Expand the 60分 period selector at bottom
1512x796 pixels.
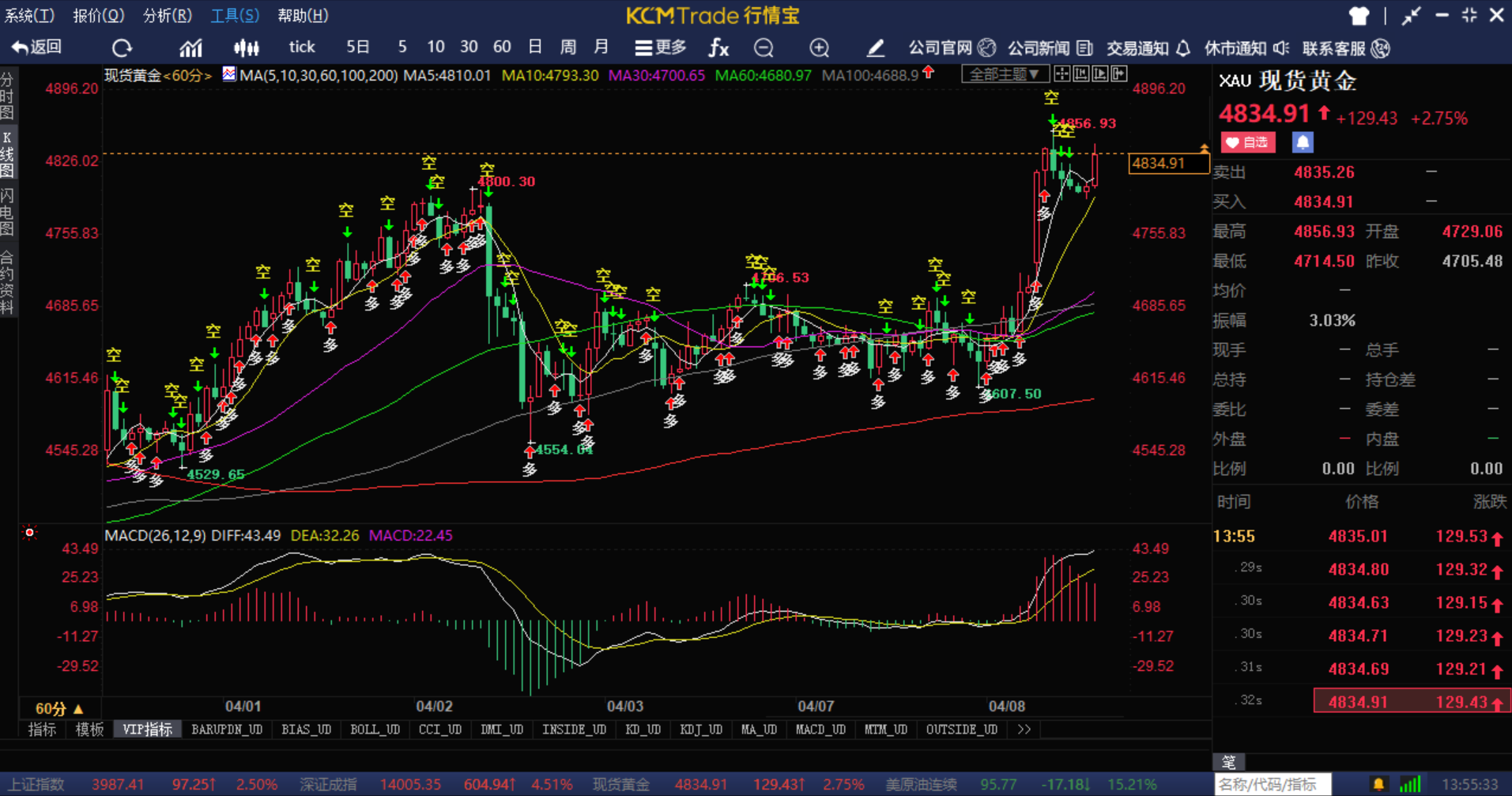point(59,708)
